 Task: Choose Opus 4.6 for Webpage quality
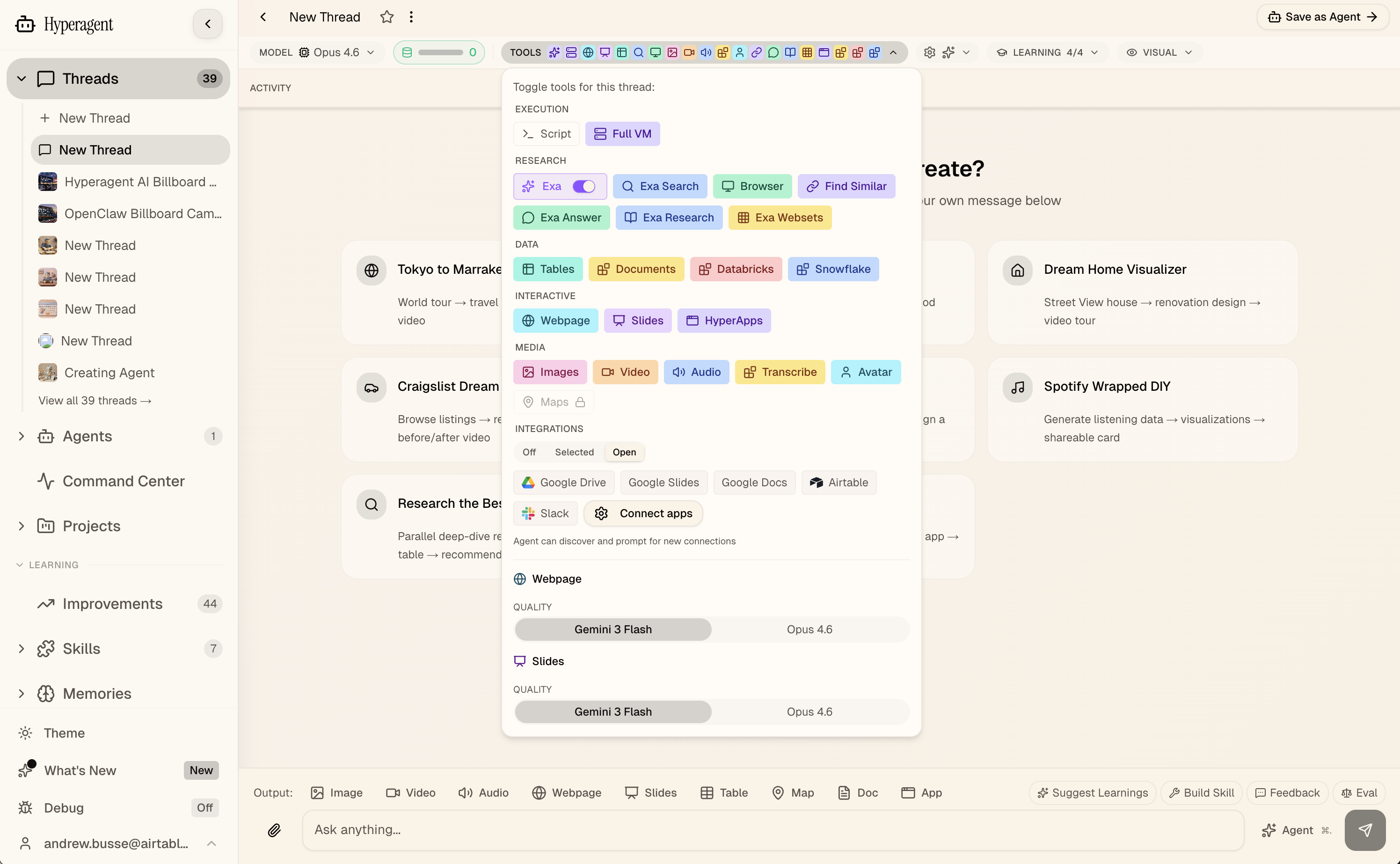tap(809, 629)
